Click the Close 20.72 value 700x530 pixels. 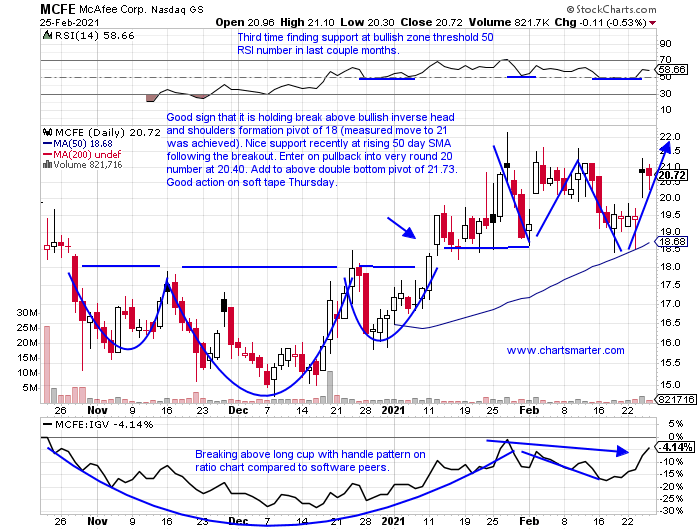[432, 22]
